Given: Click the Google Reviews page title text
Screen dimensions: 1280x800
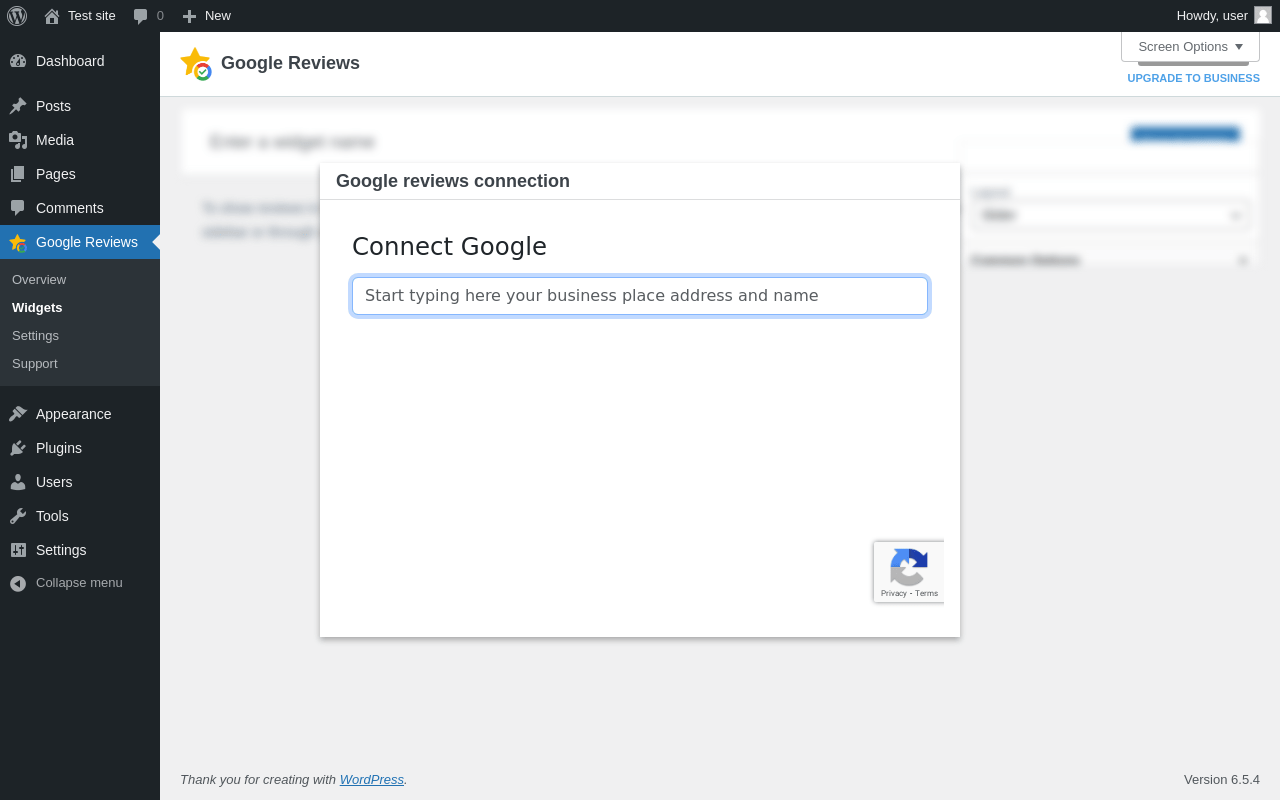Looking at the screenshot, I should click(290, 63).
